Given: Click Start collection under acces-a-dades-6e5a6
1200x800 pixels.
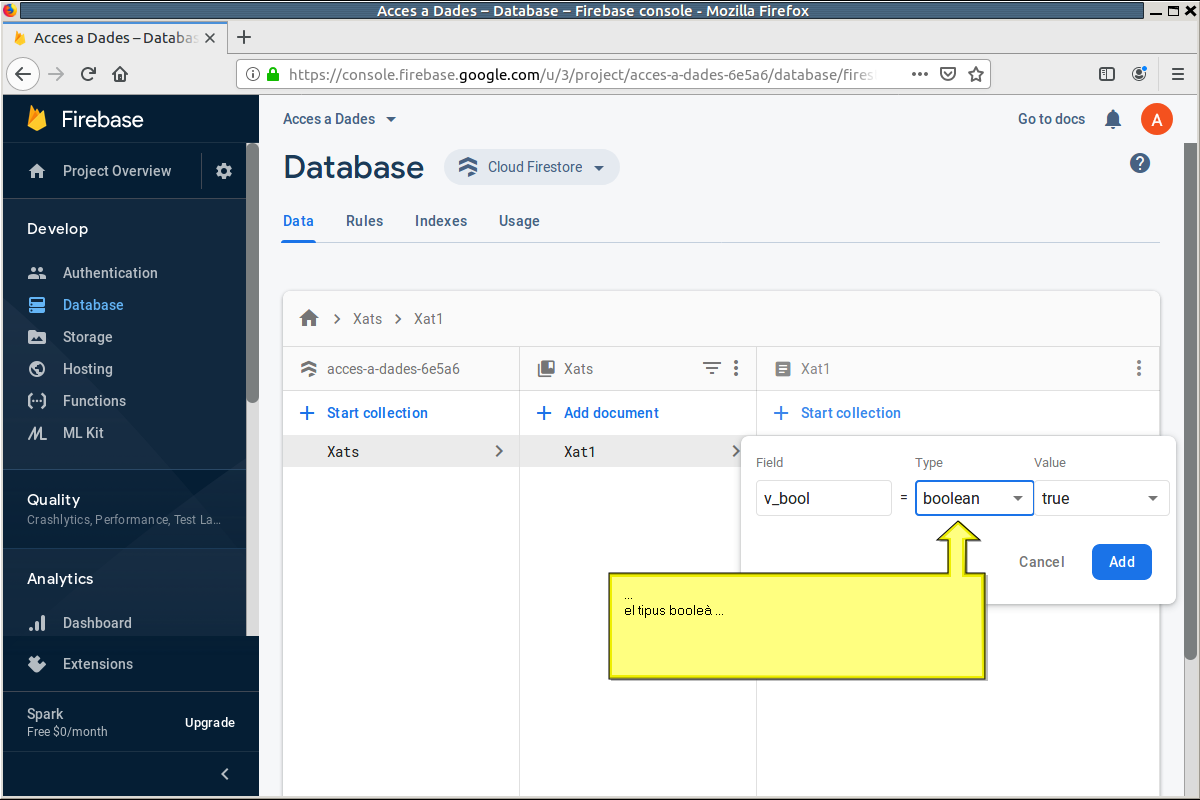Looking at the screenshot, I should (x=364, y=413).
